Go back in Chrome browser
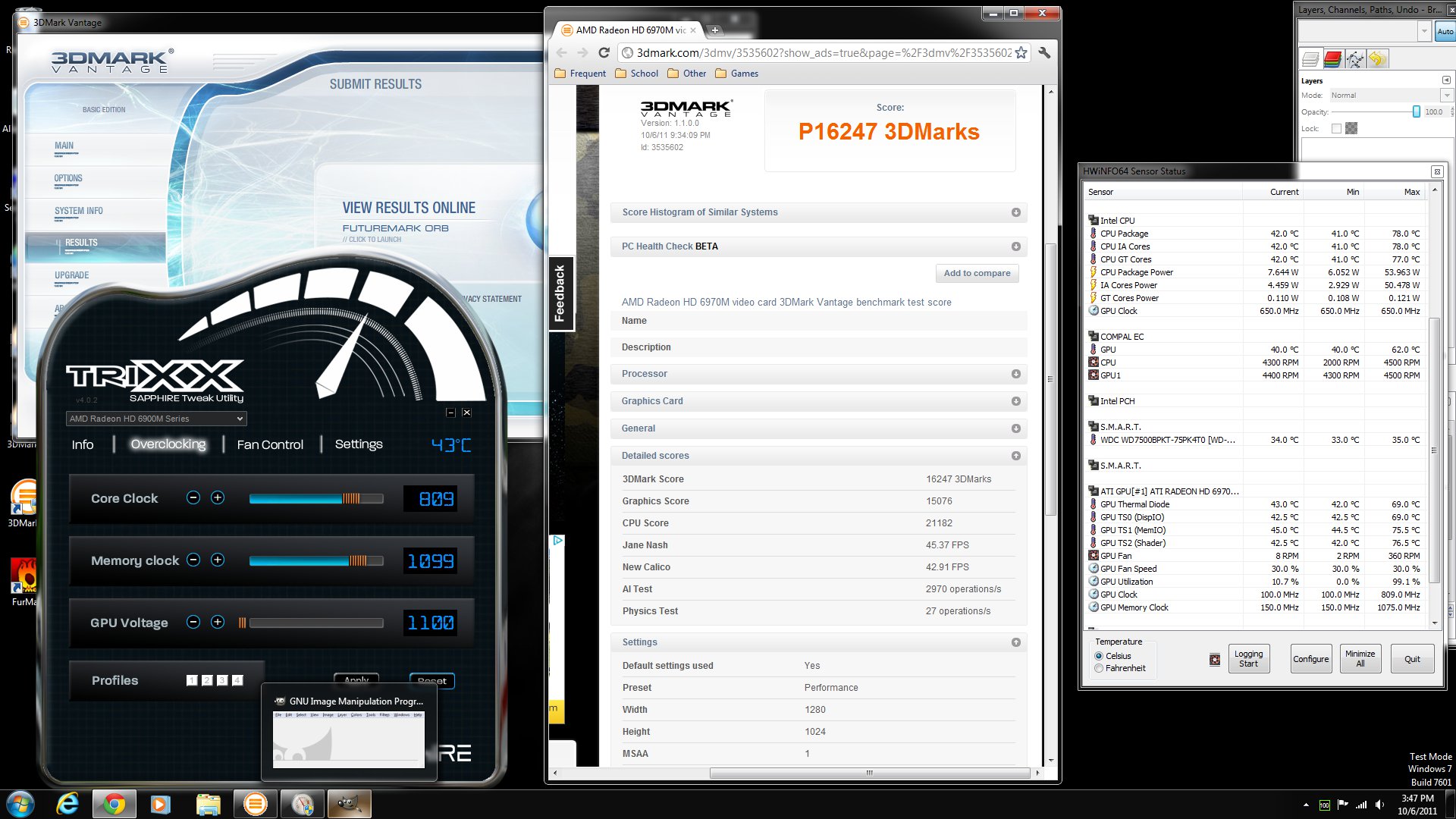The image size is (1456, 819). [561, 52]
